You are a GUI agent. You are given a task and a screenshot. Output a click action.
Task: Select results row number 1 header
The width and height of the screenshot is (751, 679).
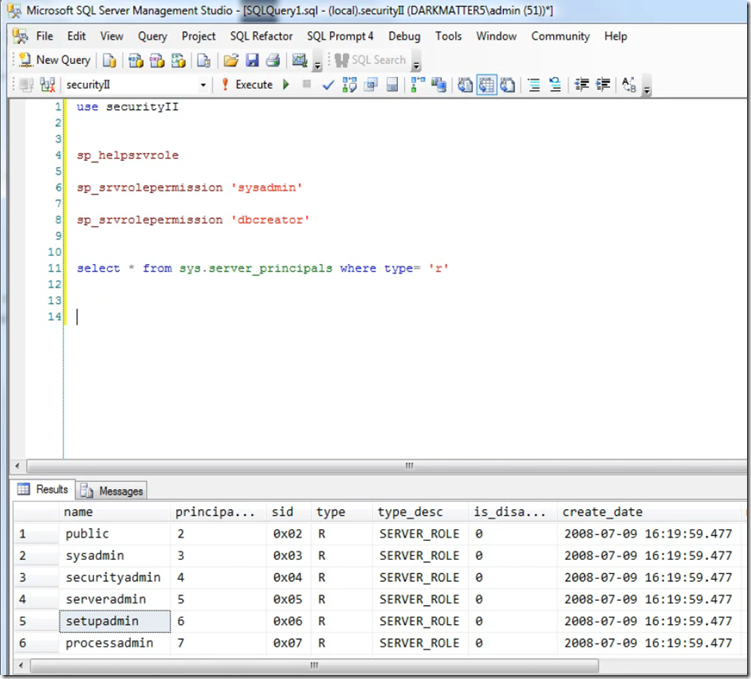36,534
